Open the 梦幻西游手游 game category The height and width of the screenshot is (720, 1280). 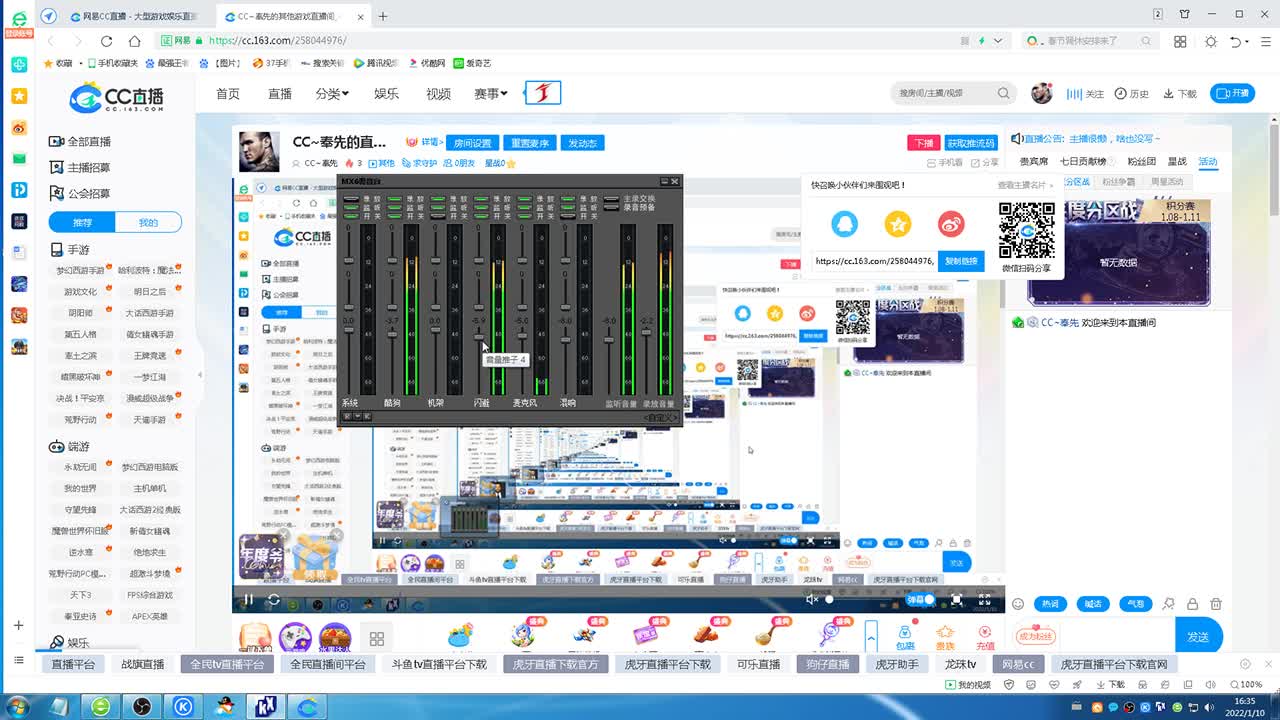click(x=81, y=270)
